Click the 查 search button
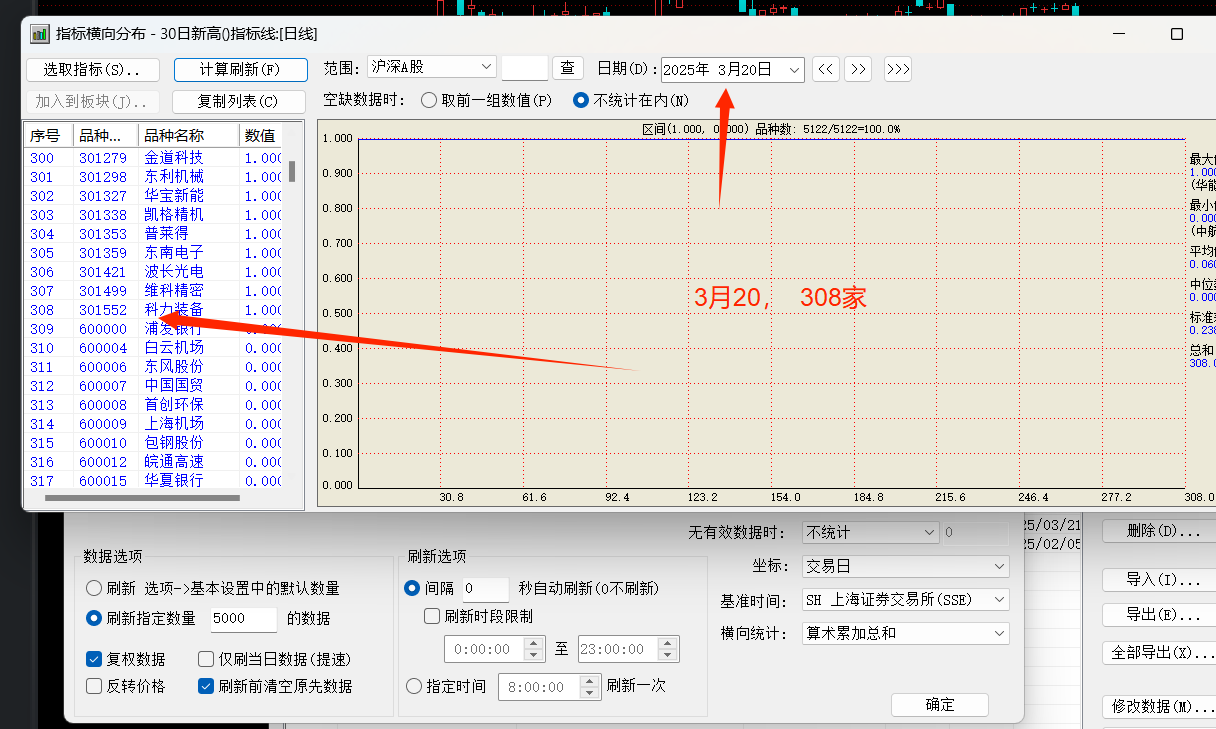This screenshot has height=729, width=1216. click(x=568, y=68)
